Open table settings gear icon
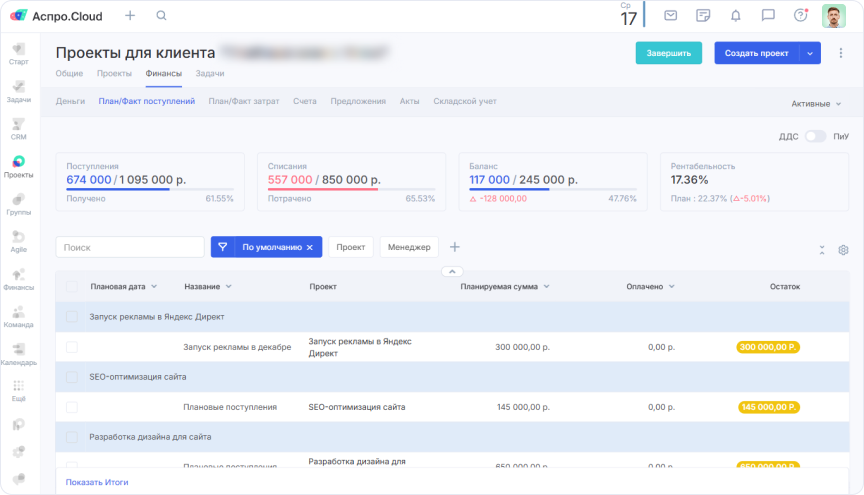864x495 pixels. click(843, 250)
